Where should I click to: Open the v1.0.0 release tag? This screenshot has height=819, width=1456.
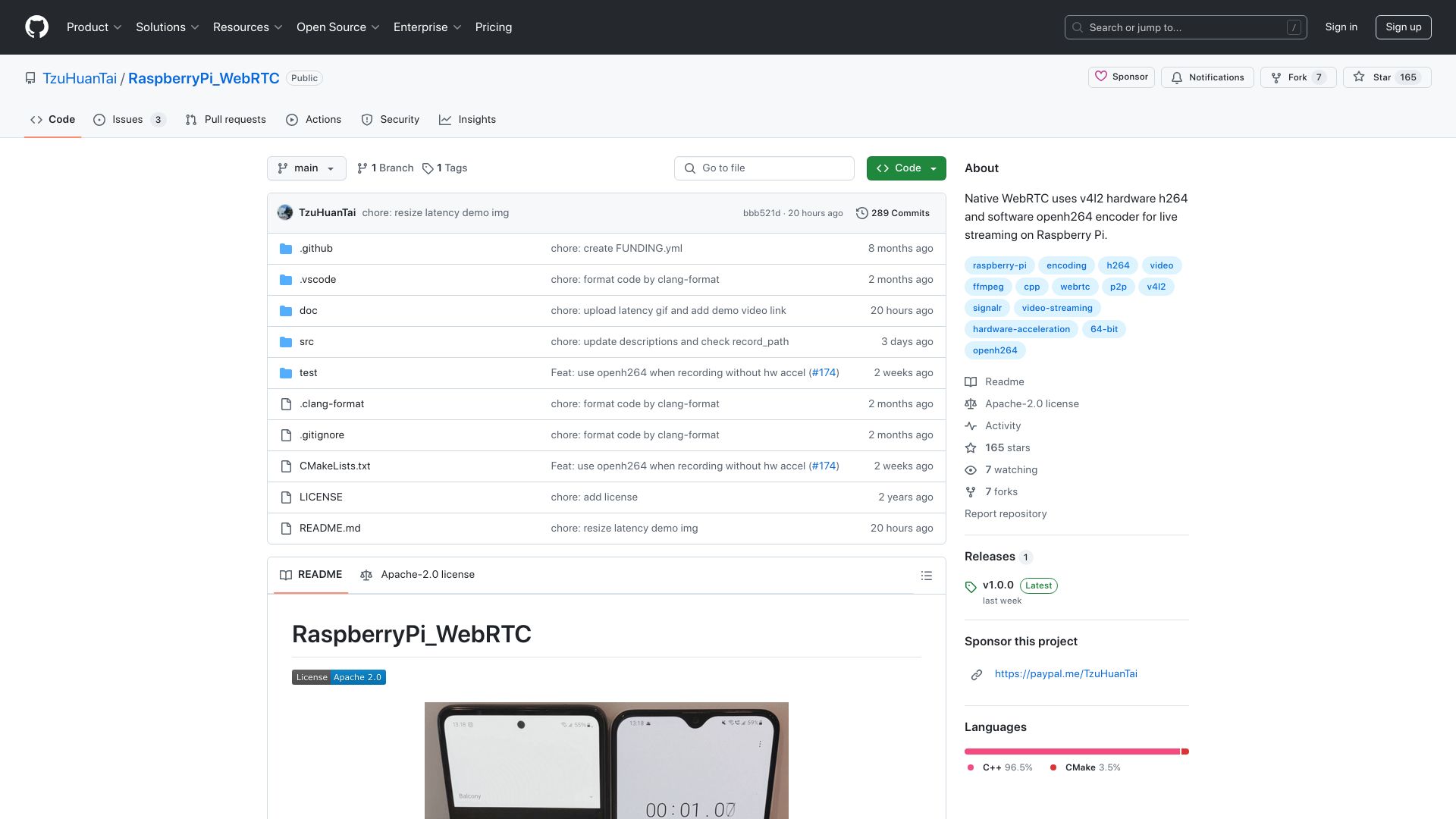point(998,585)
